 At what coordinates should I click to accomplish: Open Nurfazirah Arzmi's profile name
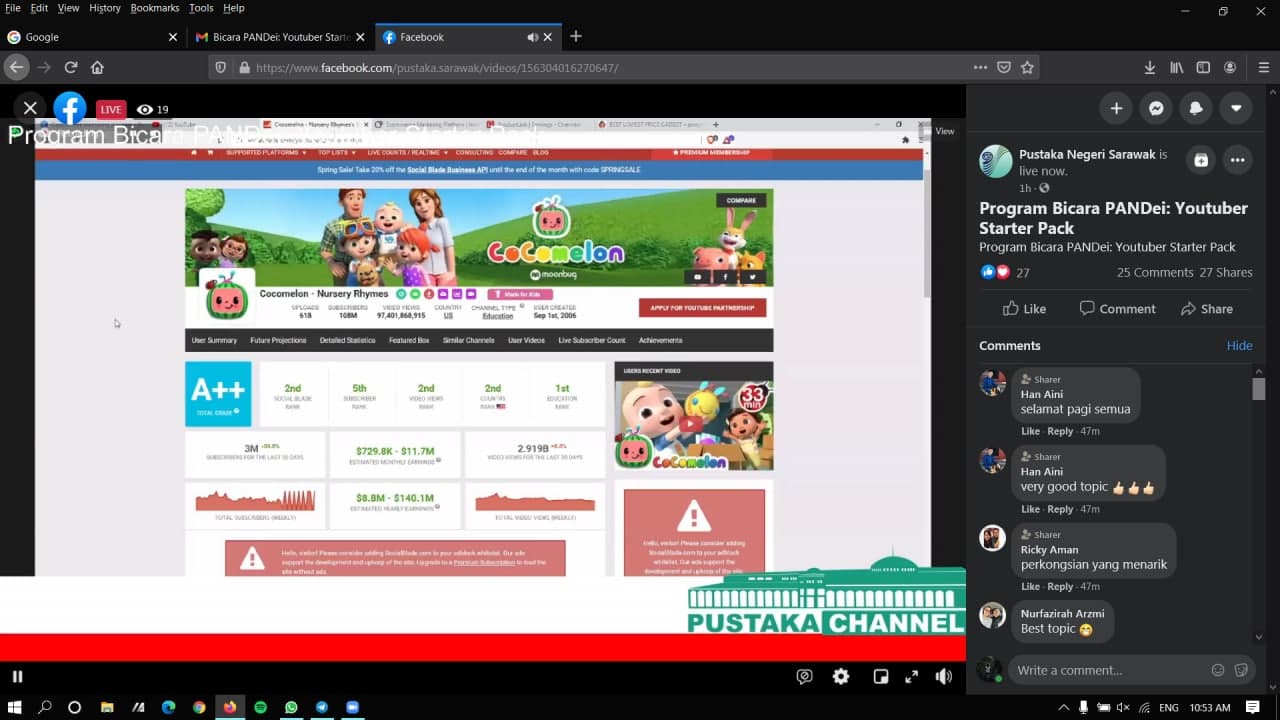click(1062, 613)
